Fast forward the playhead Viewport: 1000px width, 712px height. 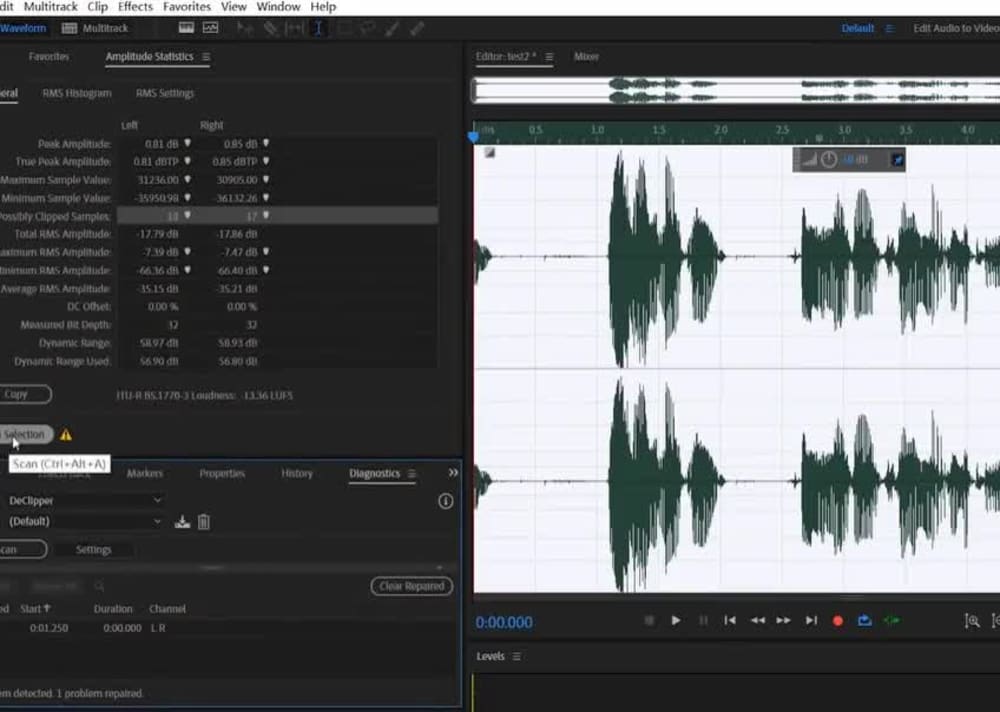(784, 621)
